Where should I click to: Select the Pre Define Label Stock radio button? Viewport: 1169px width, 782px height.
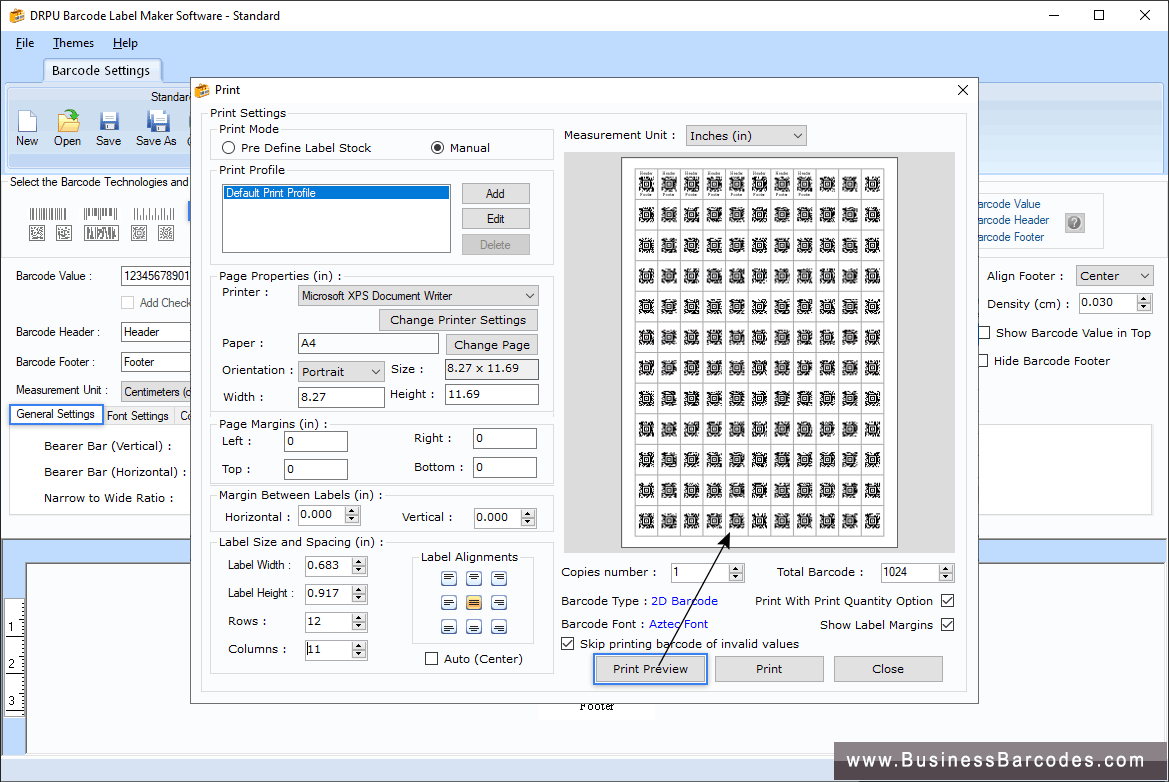tap(228, 147)
